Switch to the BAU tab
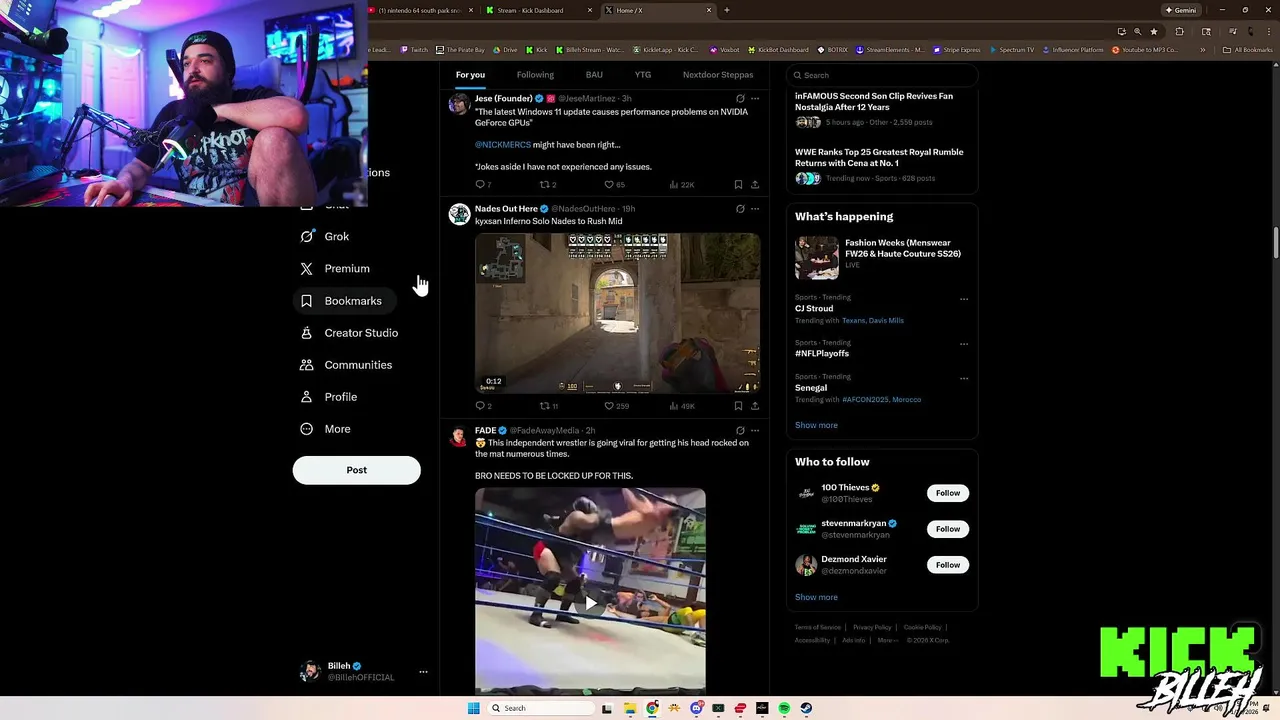This screenshot has width=1280, height=720. [594, 75]
